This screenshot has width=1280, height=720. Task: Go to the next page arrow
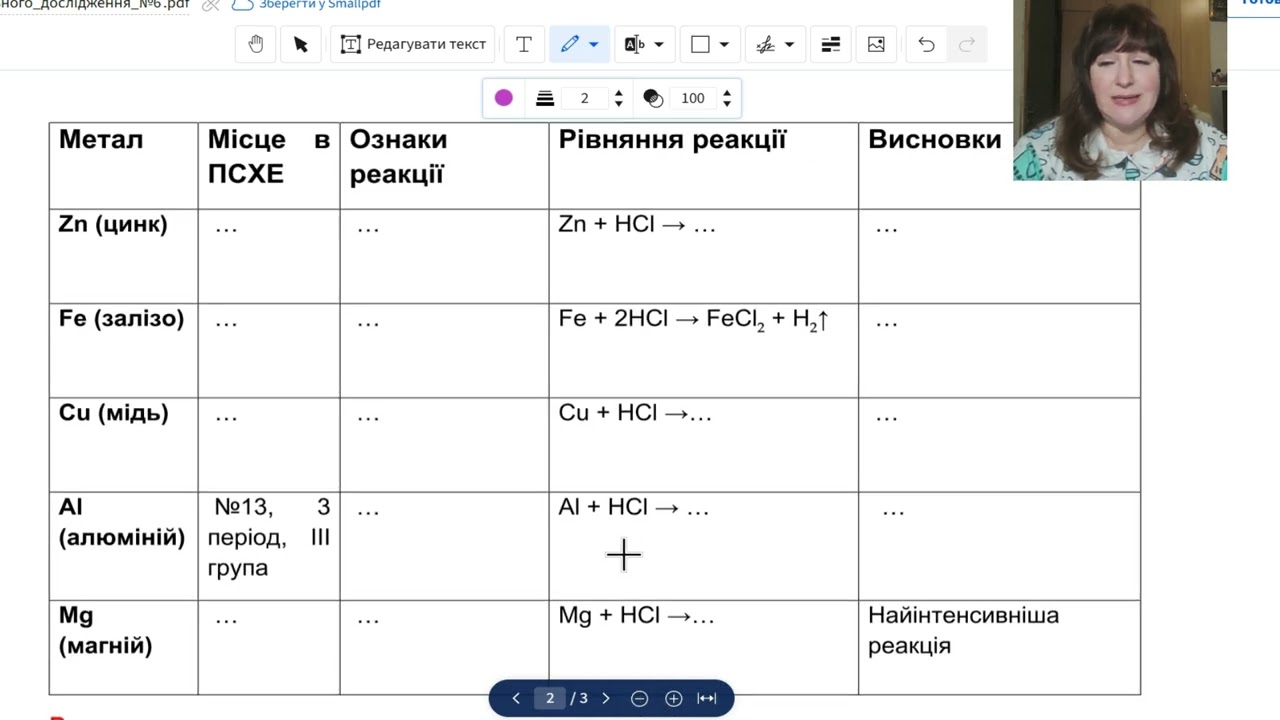pyautogui.click(x=605, y=698)
